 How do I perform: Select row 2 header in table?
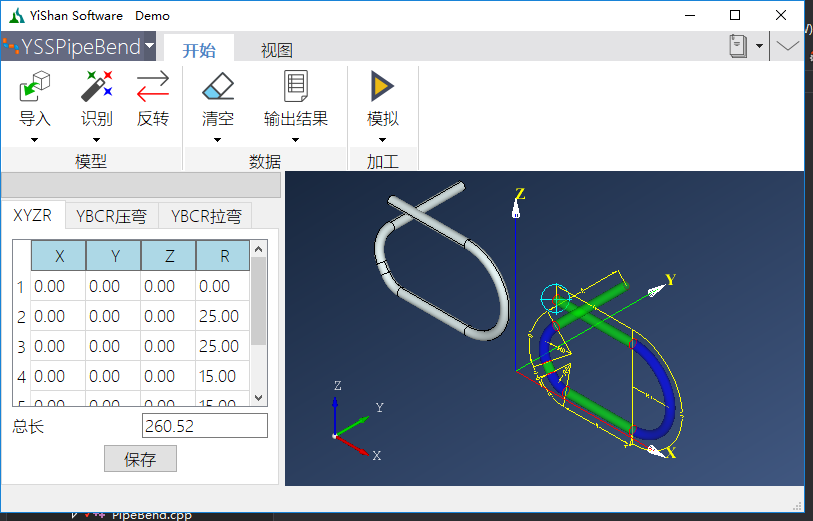(21, 316)
